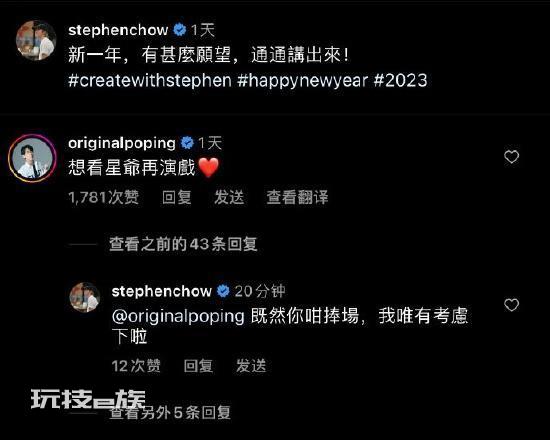Screen dimensions: 550x440
Task: Open the #createwithstephen hashtag
Action: (x=150, y=80)
